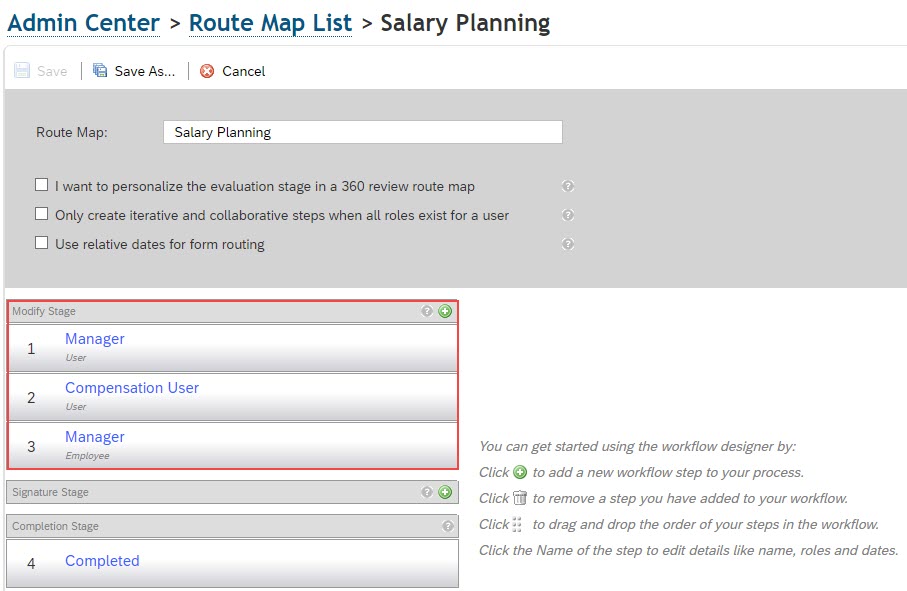Open help for relative dates option

pyautogui.click(x=568, y=244)
